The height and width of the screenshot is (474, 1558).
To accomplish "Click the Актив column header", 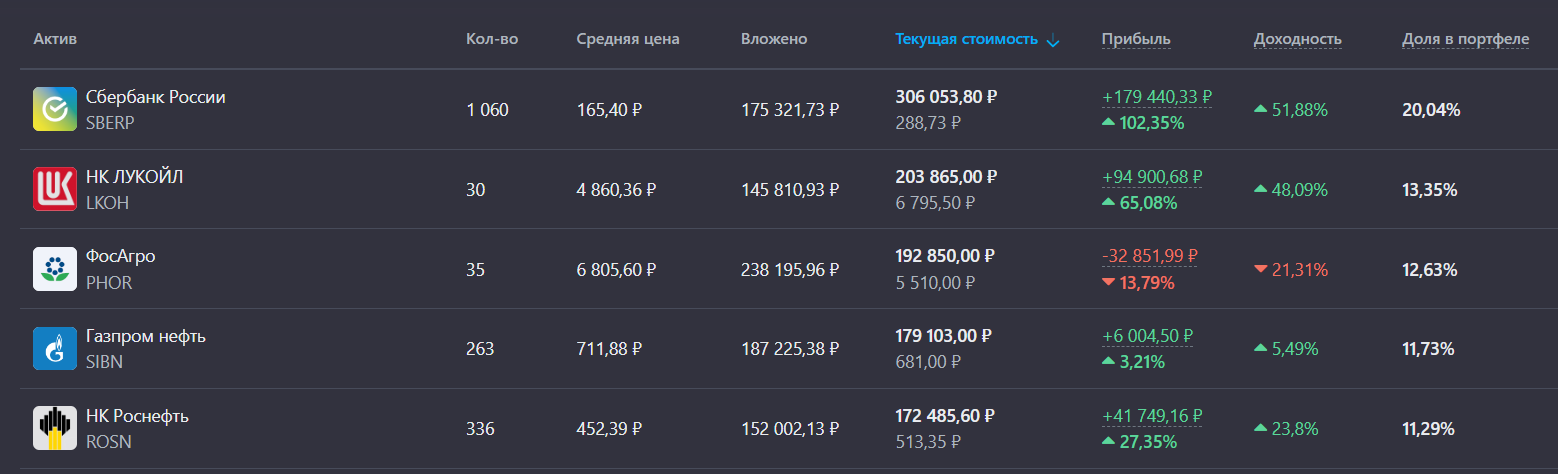I will 55,39.
